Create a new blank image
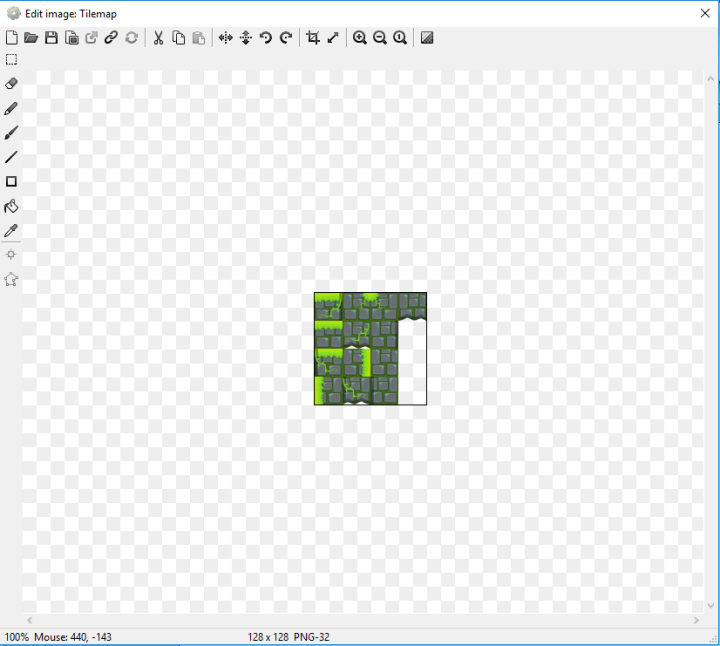Viewport: 720px width, 646px height. point(11,38)
